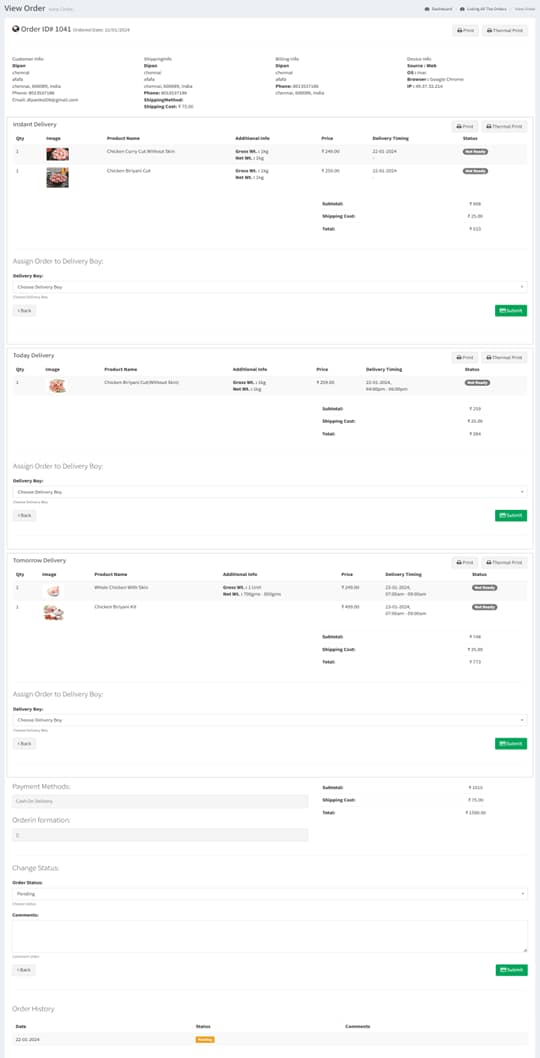Viewport: 540px width, 1058px height.
Task: Click the ₹ 499.00 price of Chicken Biriyani Kit
Action: 350,607
